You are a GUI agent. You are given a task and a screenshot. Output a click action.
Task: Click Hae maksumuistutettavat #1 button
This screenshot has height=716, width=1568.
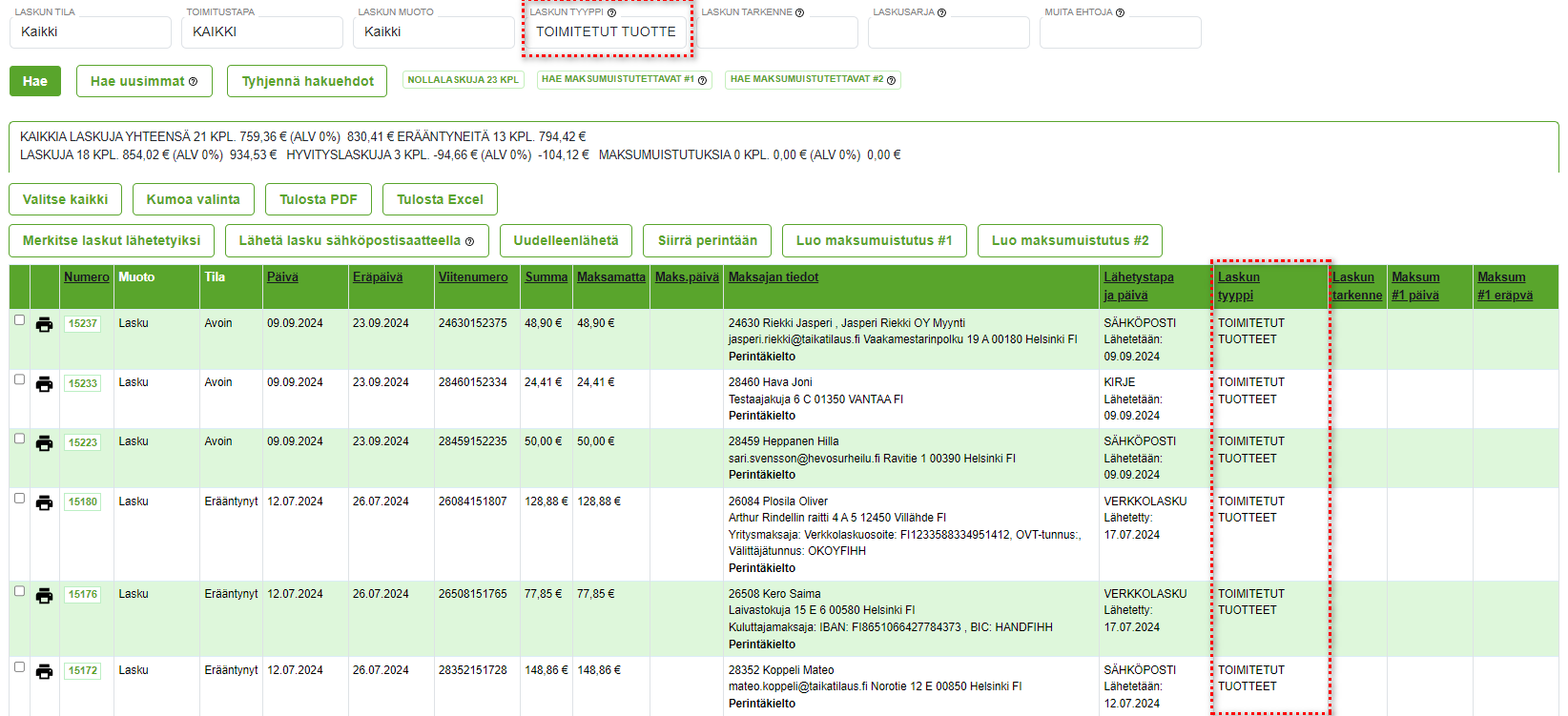pyautogui.click(x=625, y=80)
